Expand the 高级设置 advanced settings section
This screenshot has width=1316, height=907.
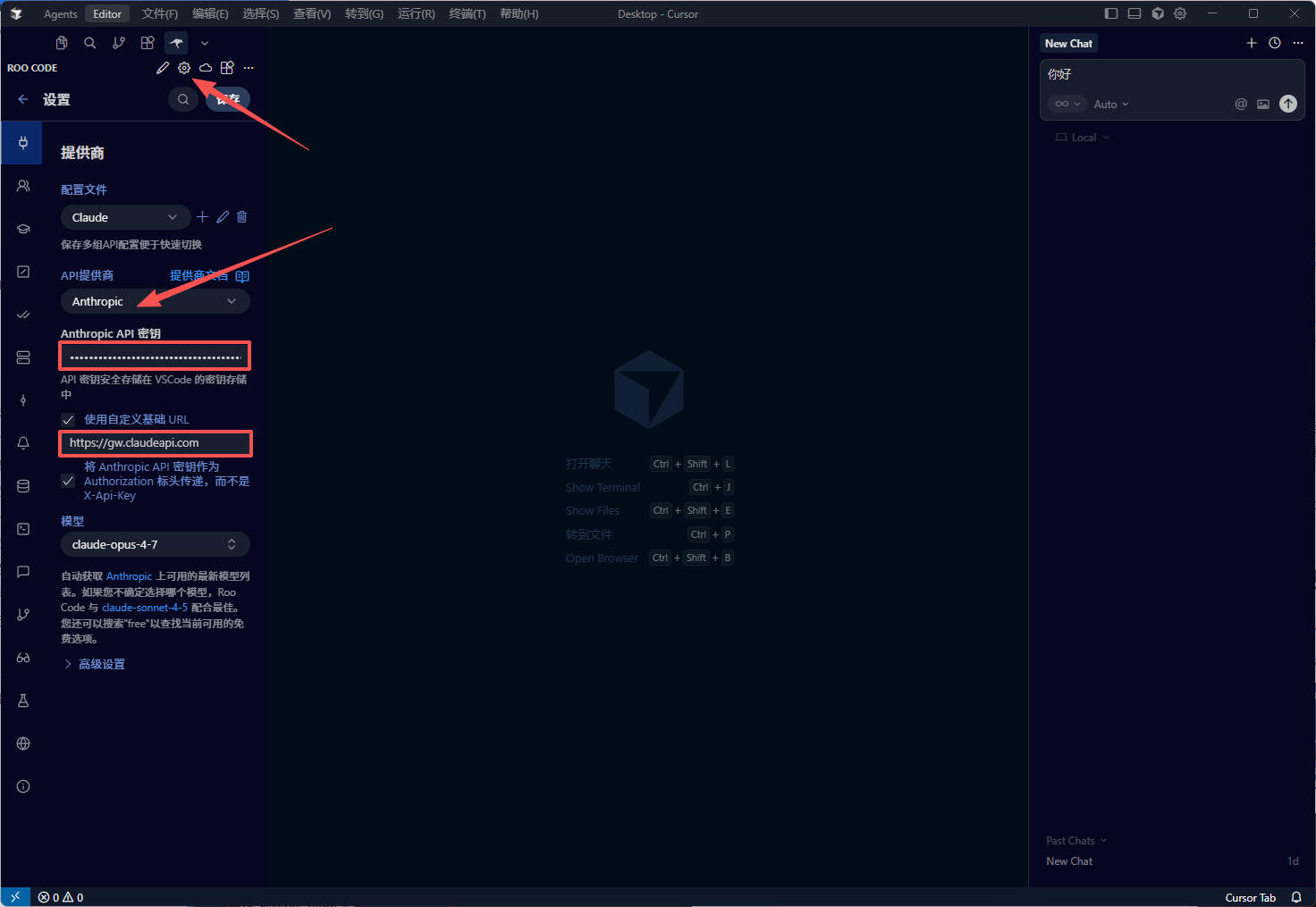coord(101,664)
